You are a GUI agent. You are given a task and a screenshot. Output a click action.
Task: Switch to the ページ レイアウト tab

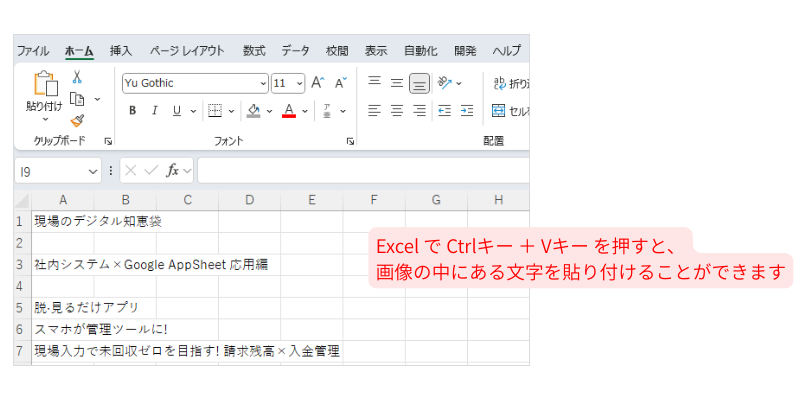click(187, 51)
